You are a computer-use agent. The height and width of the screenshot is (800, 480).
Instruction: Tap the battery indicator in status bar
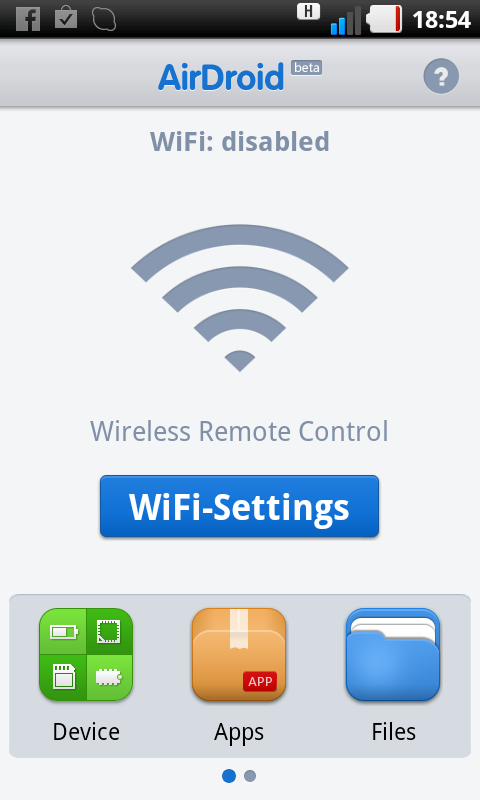384,19
